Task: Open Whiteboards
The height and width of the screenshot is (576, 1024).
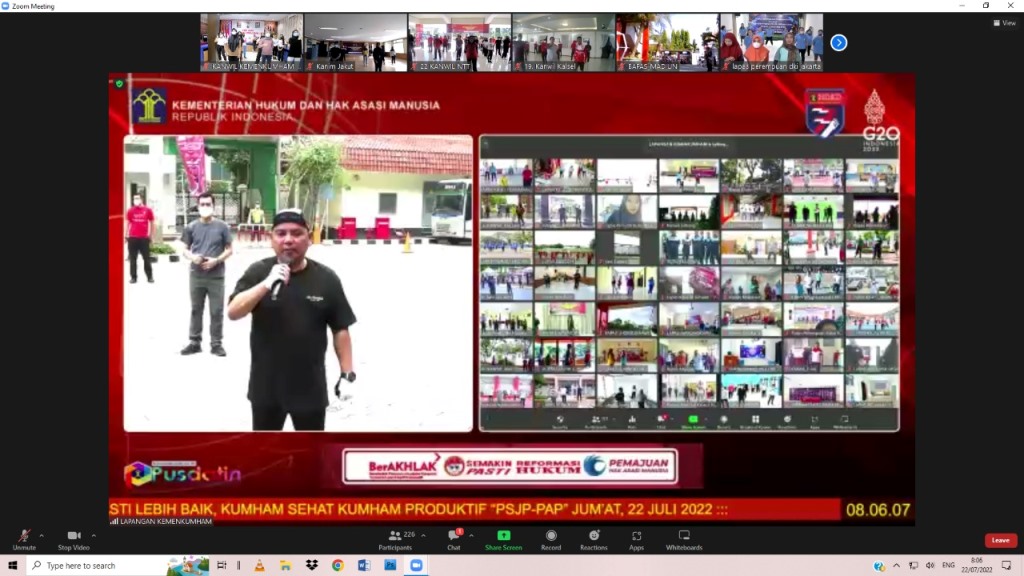Action: [x=684, y=538]
